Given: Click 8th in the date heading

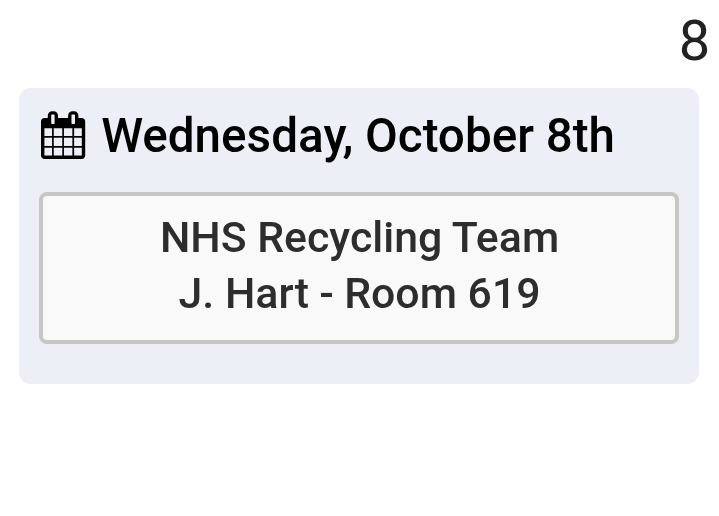Looking at the screenshot, I should (x=580, y=136).
